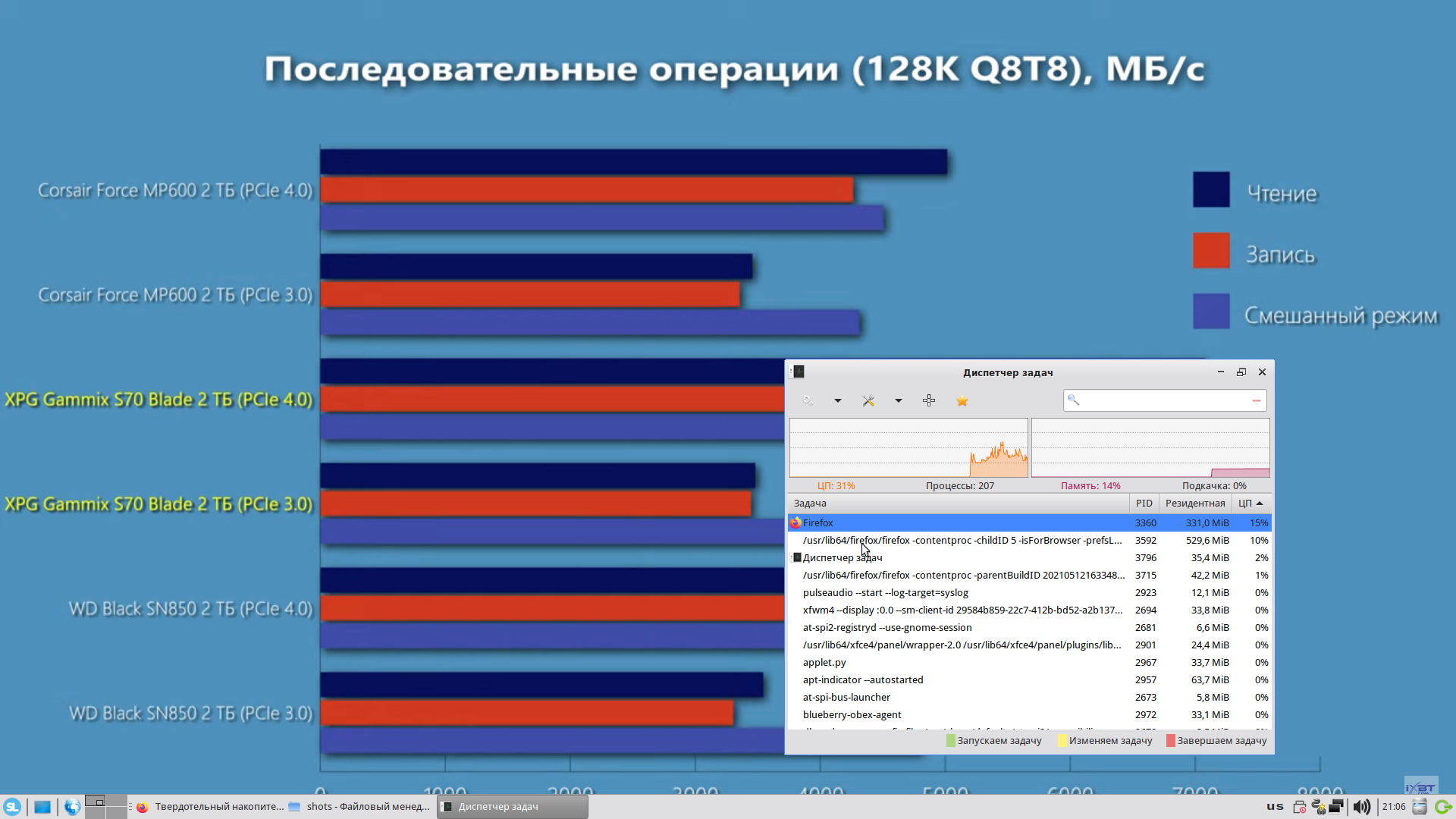Open the web browser globe launcher

pos(72,807)
